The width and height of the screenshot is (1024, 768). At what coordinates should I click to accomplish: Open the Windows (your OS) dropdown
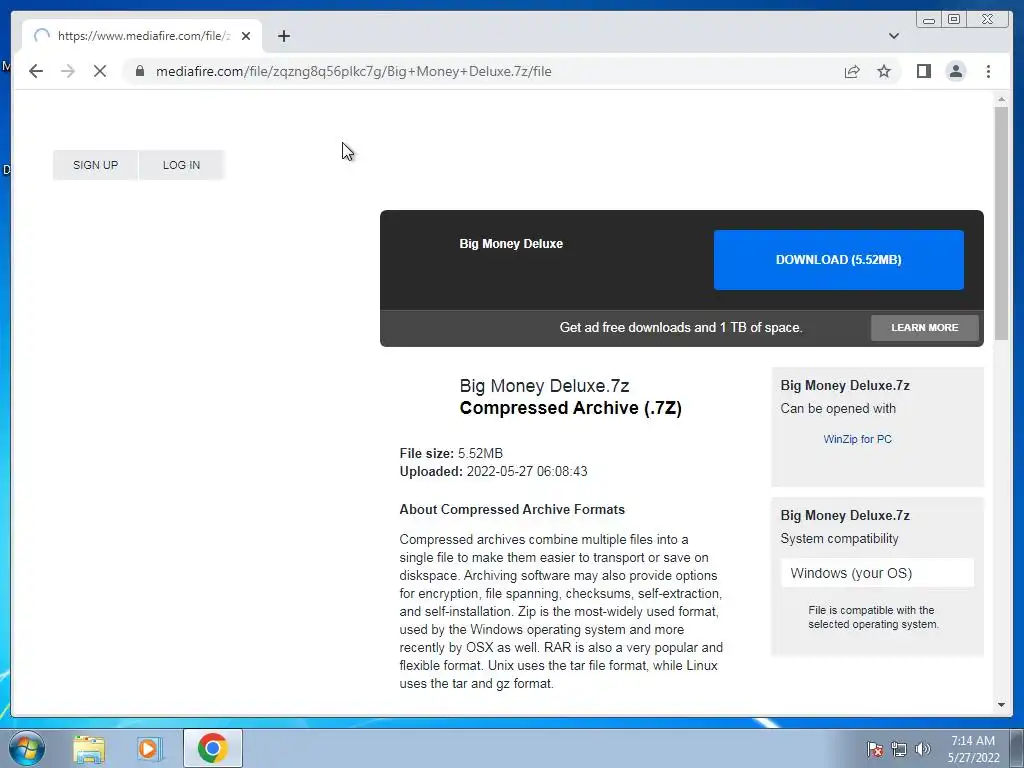pyautogui.click(x=877, y=573)
